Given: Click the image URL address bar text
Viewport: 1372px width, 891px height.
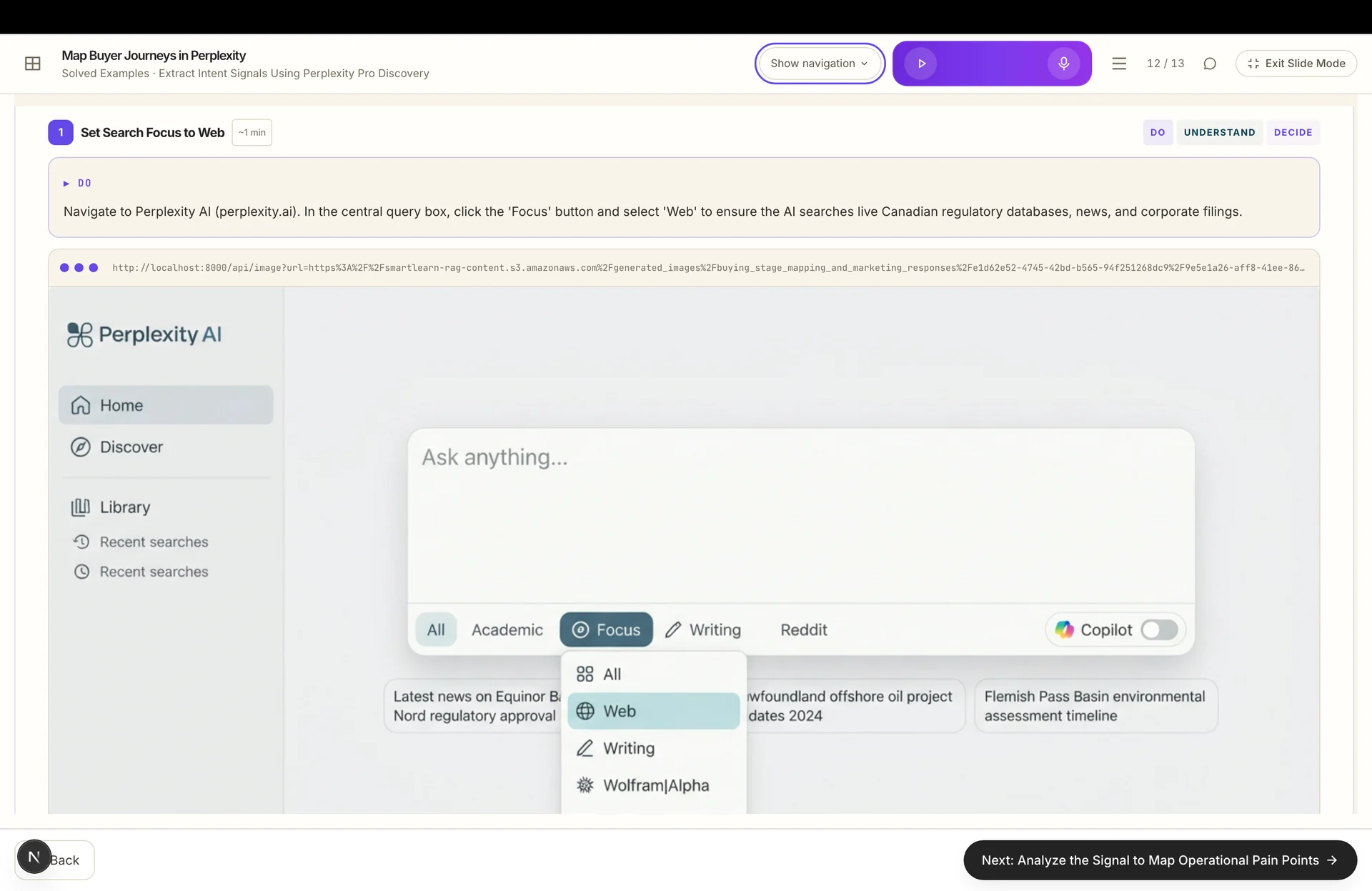Looking at the screenshot, I should (x=708, y=268).
